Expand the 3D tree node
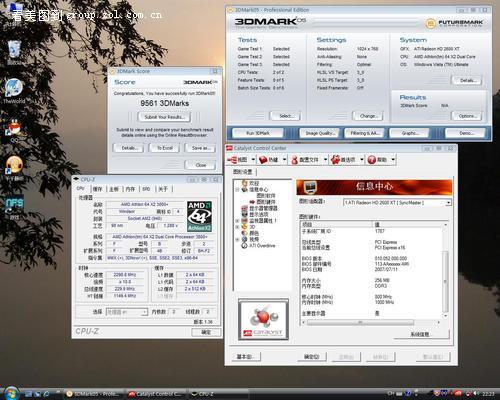Image resolution: width=500 pixels, height=400 pixels. click(237, 227)
